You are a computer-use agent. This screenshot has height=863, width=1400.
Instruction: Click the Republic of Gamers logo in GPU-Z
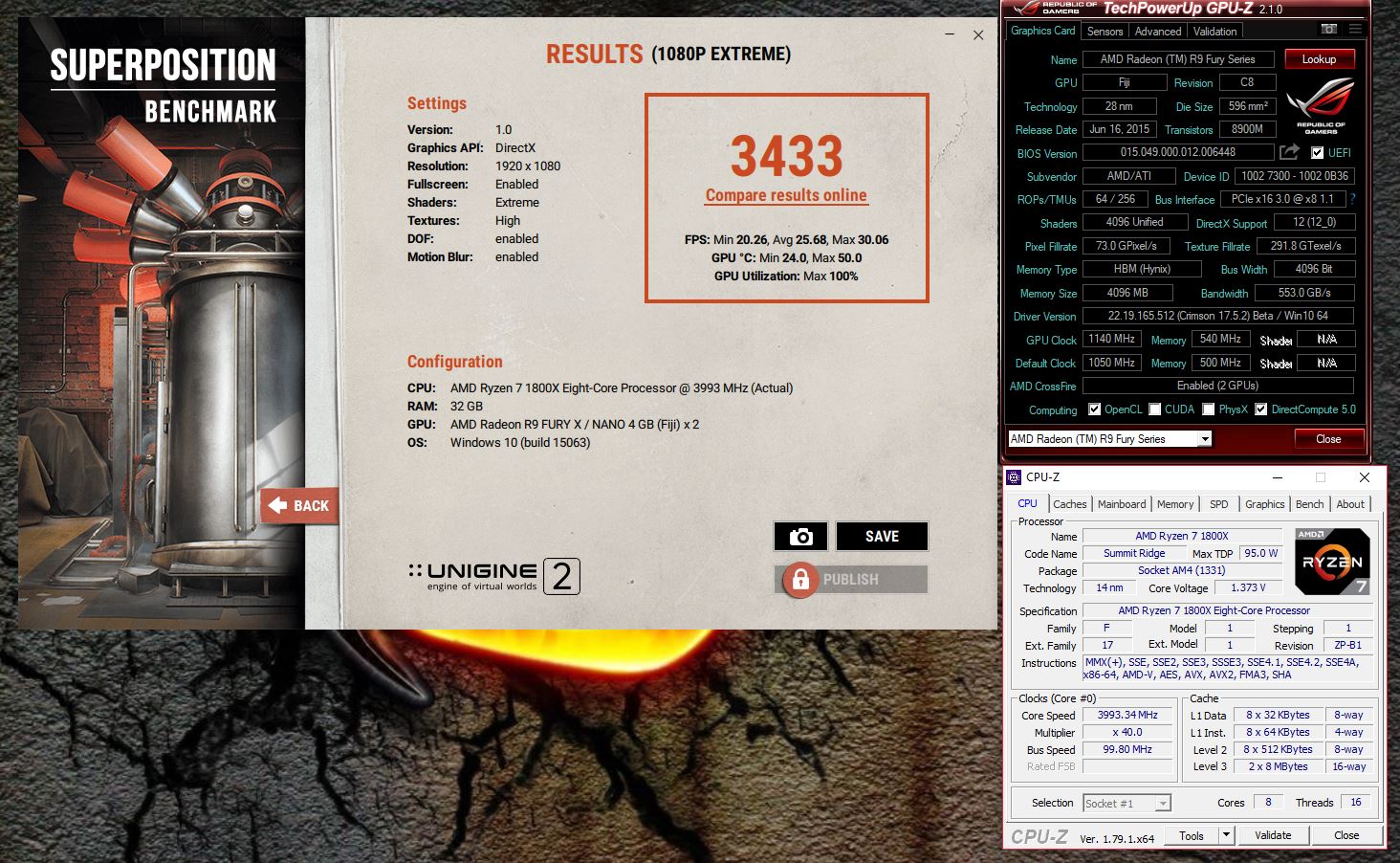(1321, 105)
